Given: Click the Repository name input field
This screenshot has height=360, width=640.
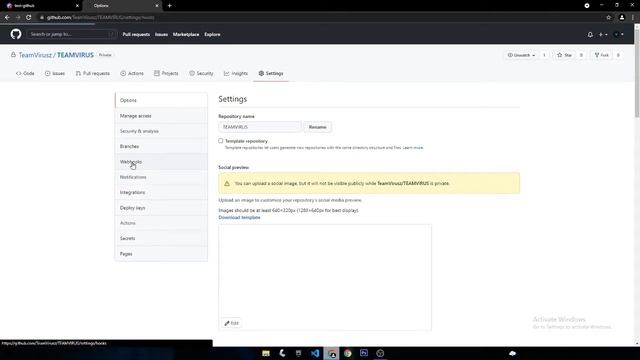Looking at the screenshot, I should 260,127.
